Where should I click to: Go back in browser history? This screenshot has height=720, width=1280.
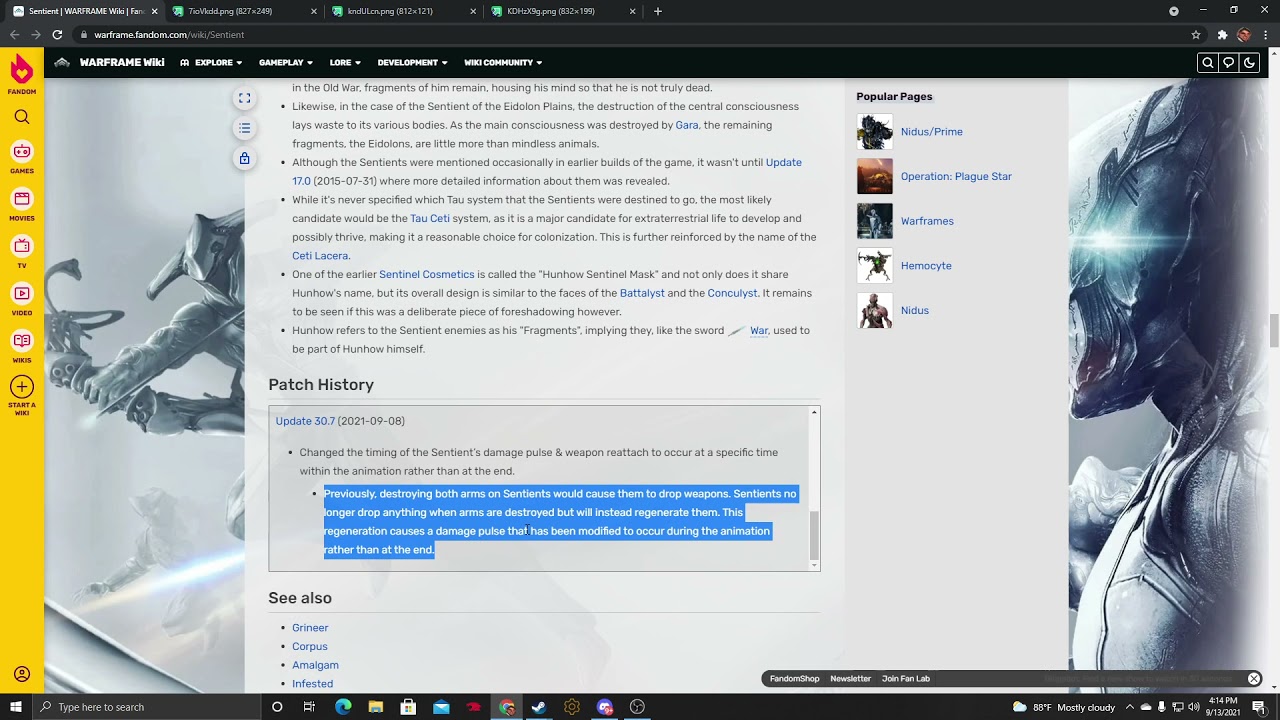14,34
